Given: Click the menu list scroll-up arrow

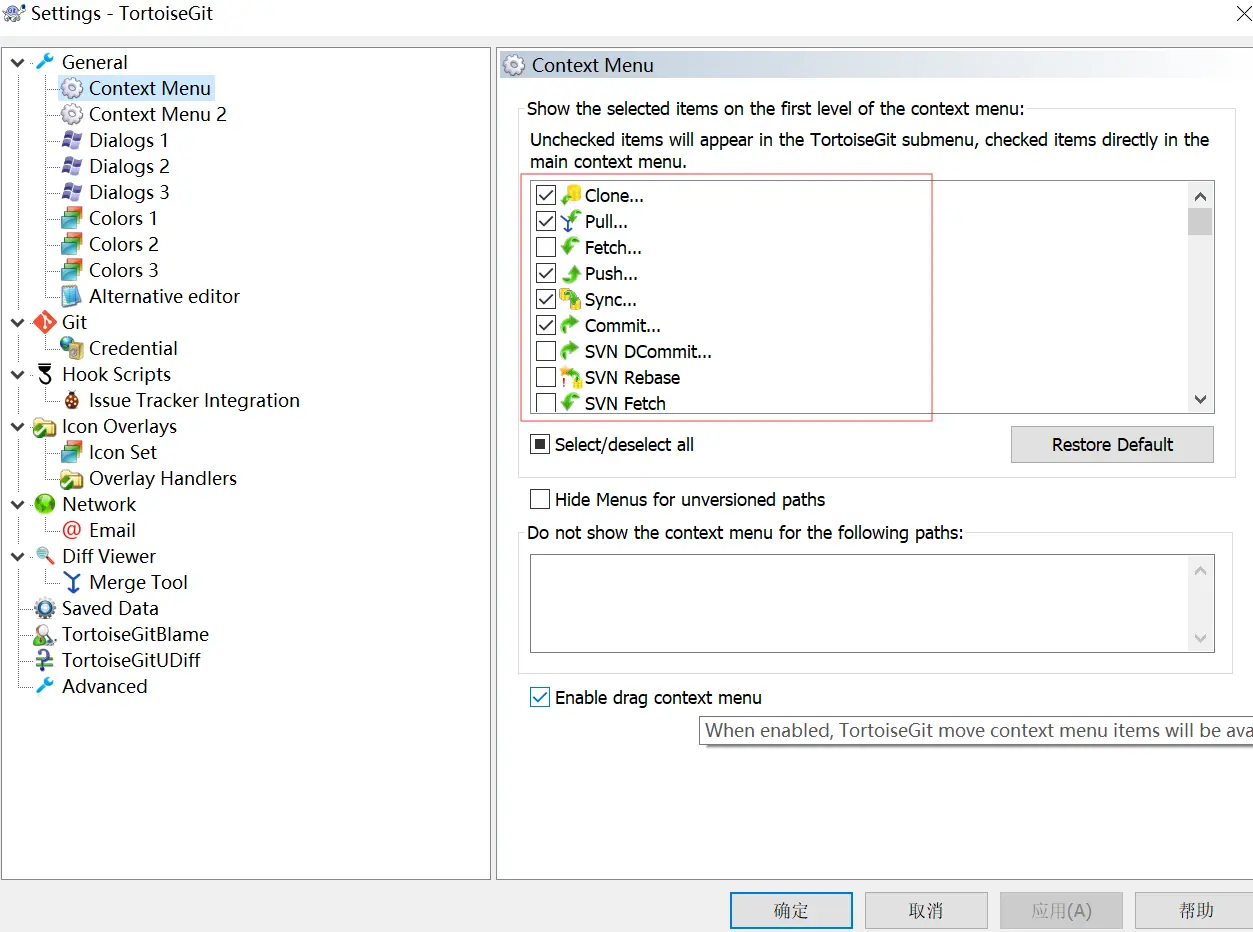Looking at the screenshot, I should [1201, 195].
